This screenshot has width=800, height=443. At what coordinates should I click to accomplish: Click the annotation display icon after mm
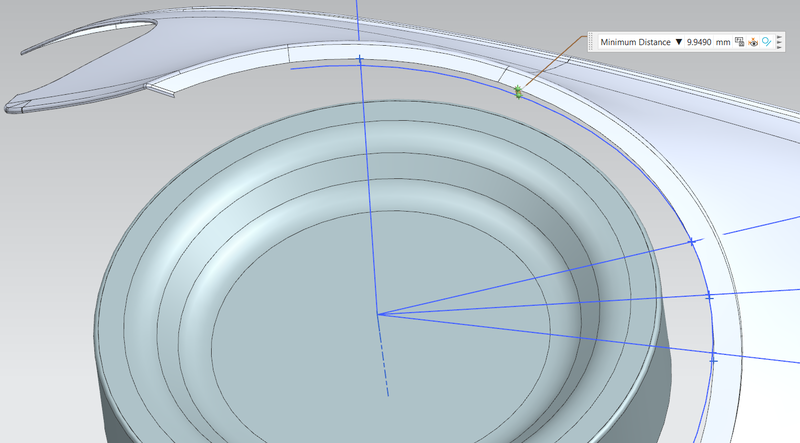pyautogui.click(x=740, y=43)
